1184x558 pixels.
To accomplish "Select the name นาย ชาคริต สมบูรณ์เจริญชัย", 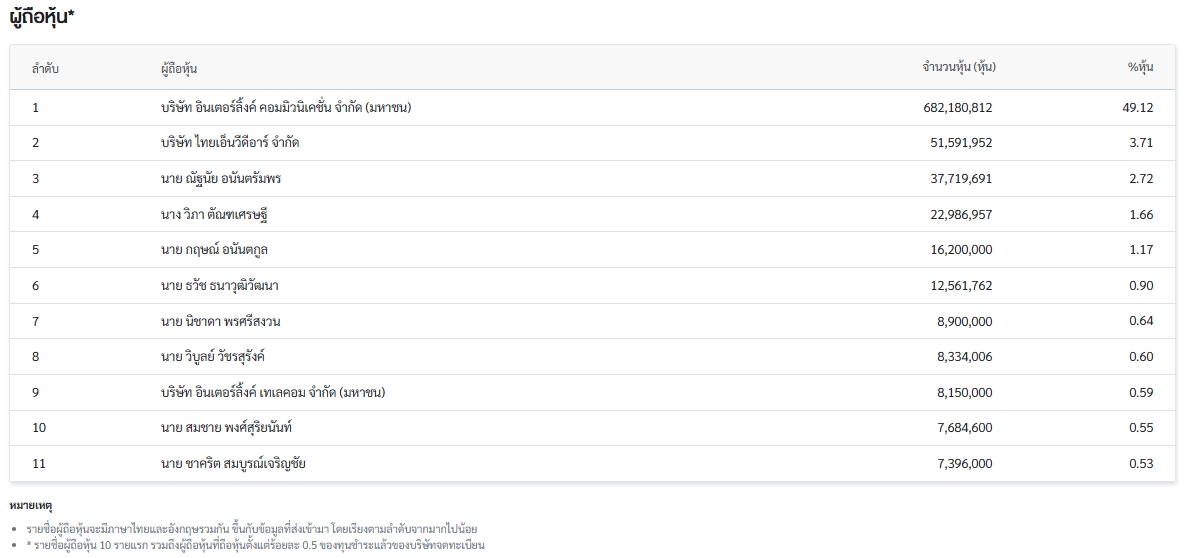I will (x=233, y=464).
